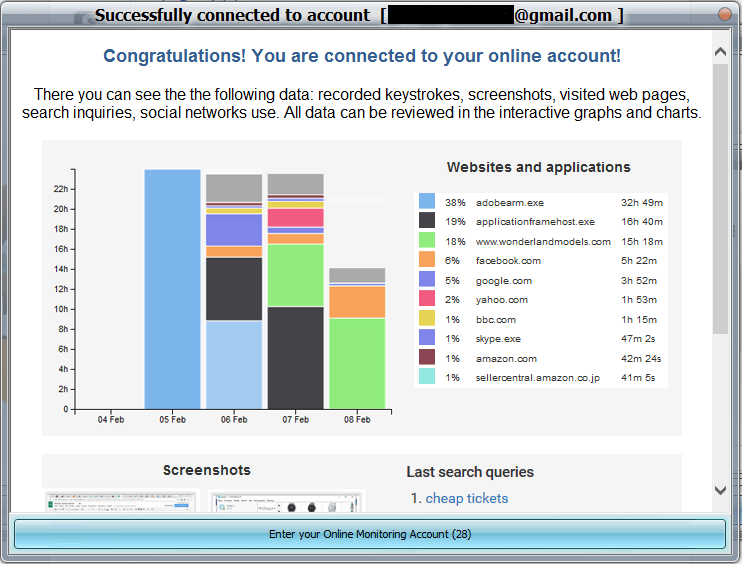The width and height of the screenshot is (742, 564).
Task: Click applicationframehost.exe dark swatch
Action: point(427,220)
